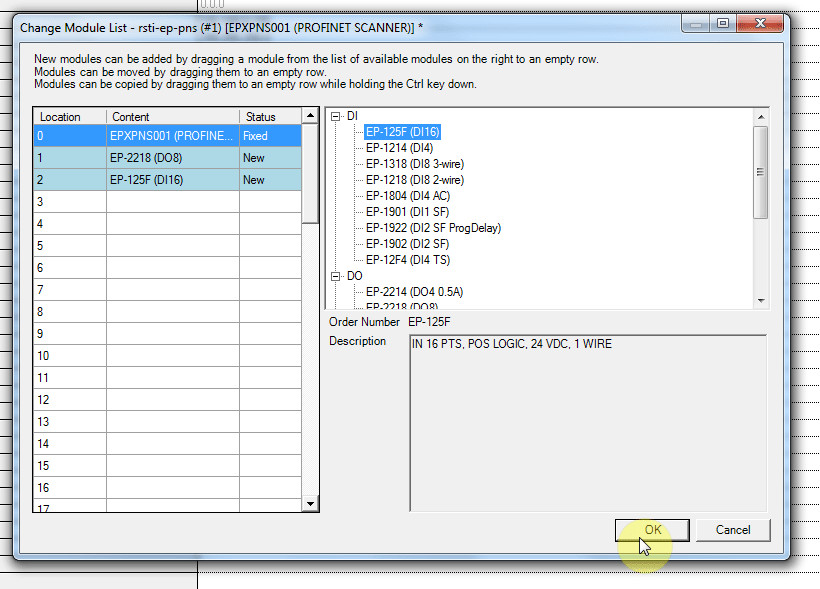Image resolution: width=820 pixels, height=589 pixels.
Task: Click the Order Number EP-125F value
Action: (429, 322)
